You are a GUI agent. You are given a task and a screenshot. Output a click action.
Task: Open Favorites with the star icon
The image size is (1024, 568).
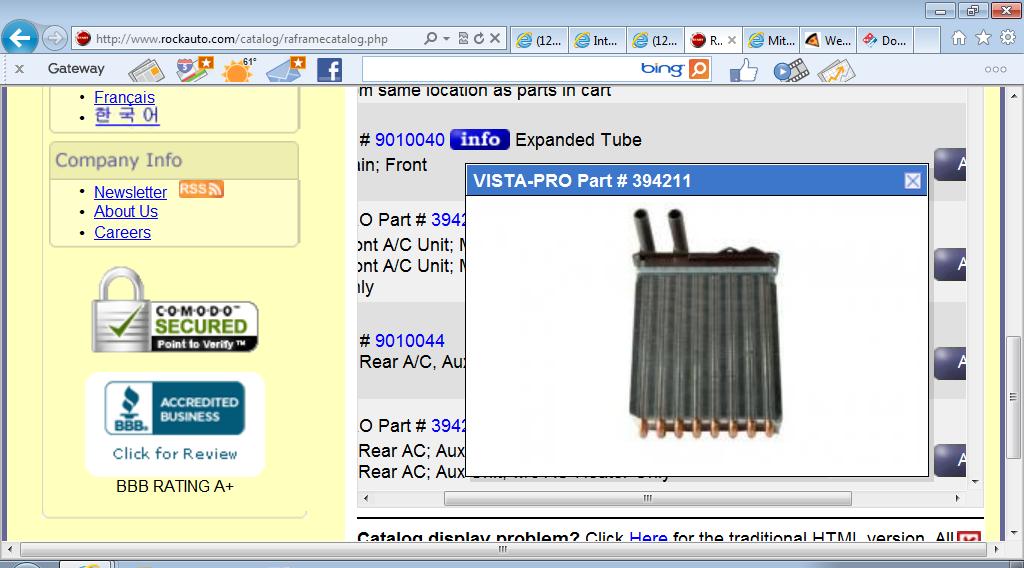(x=983, y=38)
